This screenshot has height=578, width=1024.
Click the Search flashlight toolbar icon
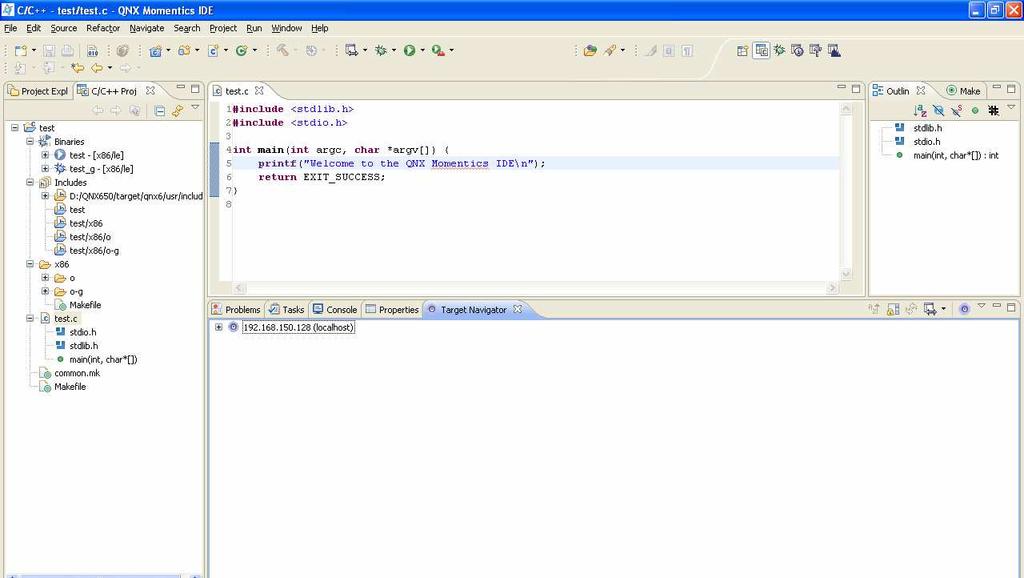(x=609, y=50)
